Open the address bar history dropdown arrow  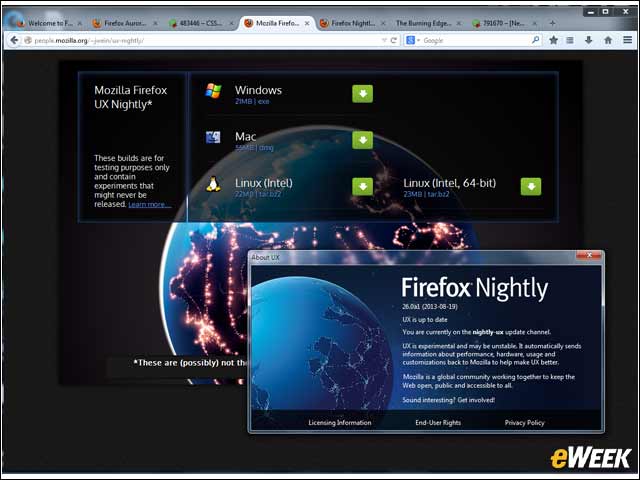pyautogui.click(x=384, y=40)
